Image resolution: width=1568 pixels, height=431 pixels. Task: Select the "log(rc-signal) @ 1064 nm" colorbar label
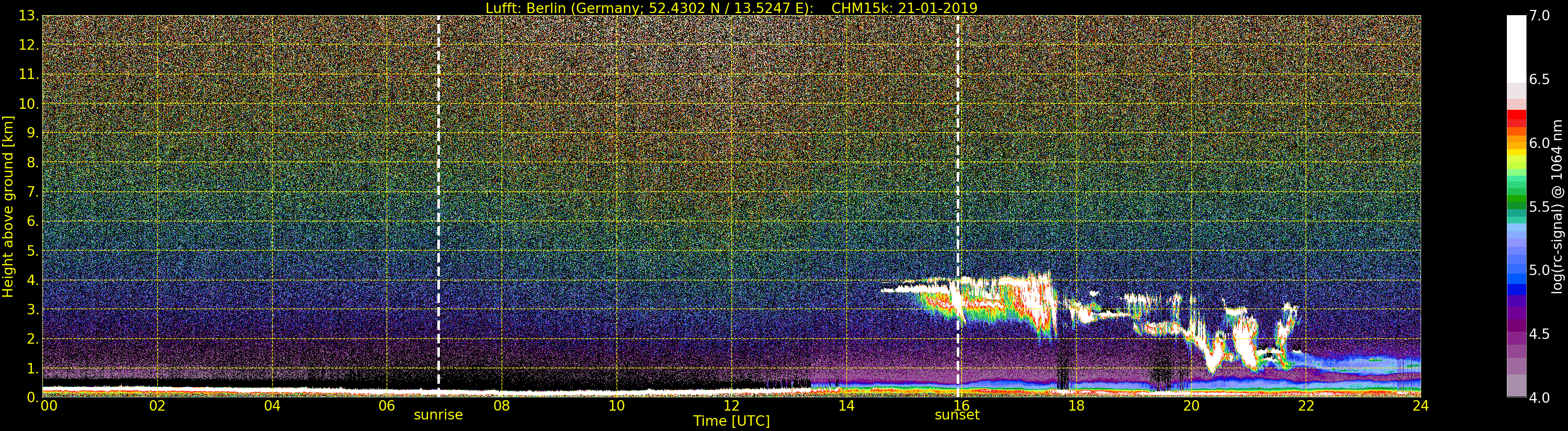tap(1558, 206)
